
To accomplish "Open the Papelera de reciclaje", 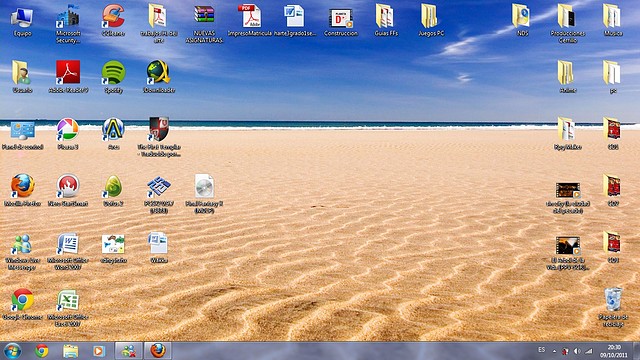I will click(x=613, y=300).
